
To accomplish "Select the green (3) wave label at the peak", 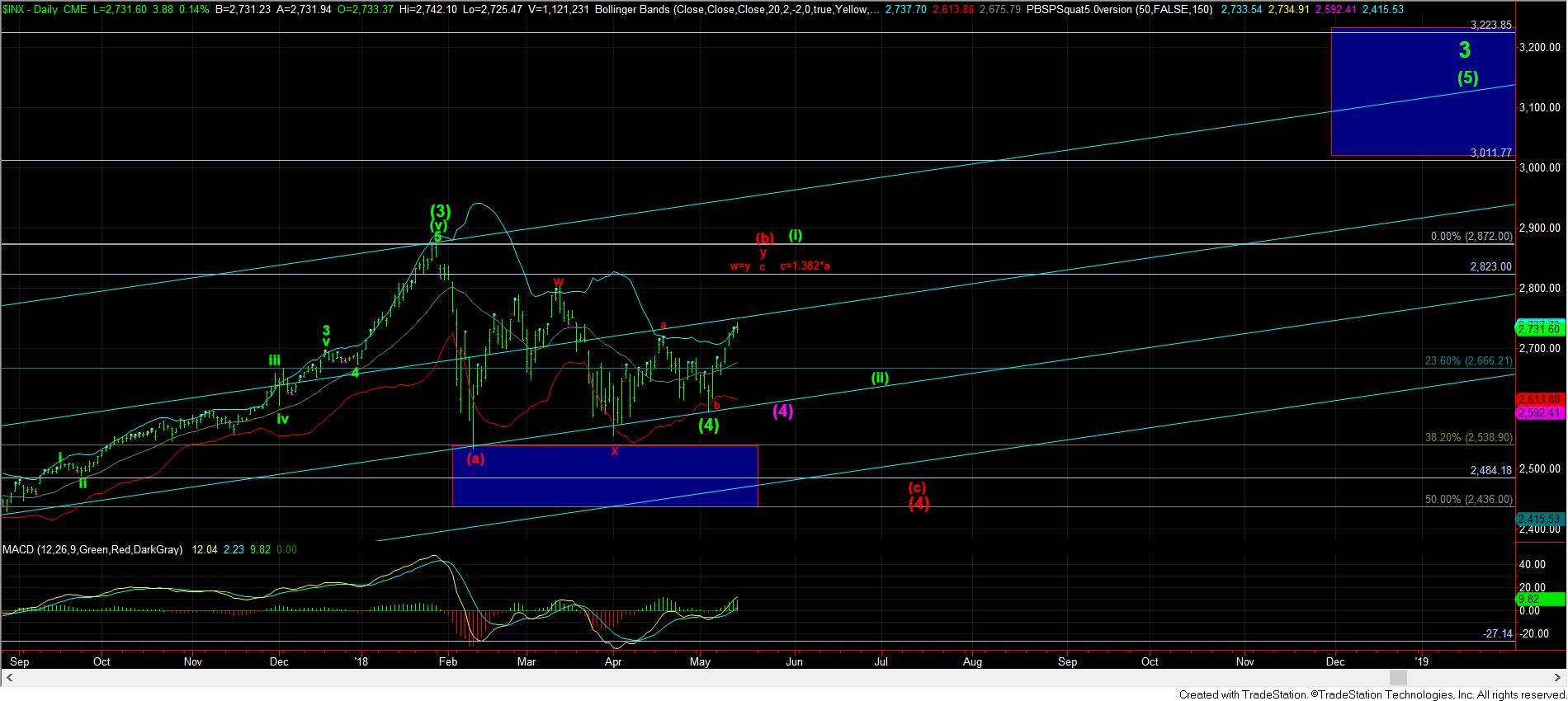I will pos(438,212).
